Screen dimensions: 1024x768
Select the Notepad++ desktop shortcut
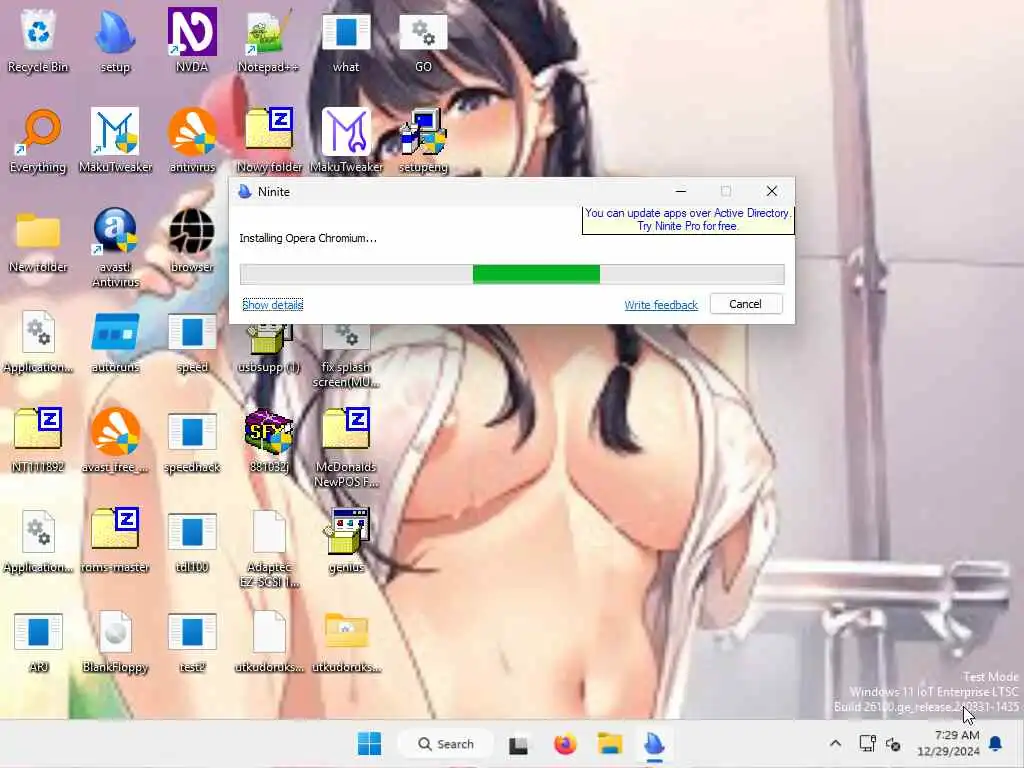point(268,40)
